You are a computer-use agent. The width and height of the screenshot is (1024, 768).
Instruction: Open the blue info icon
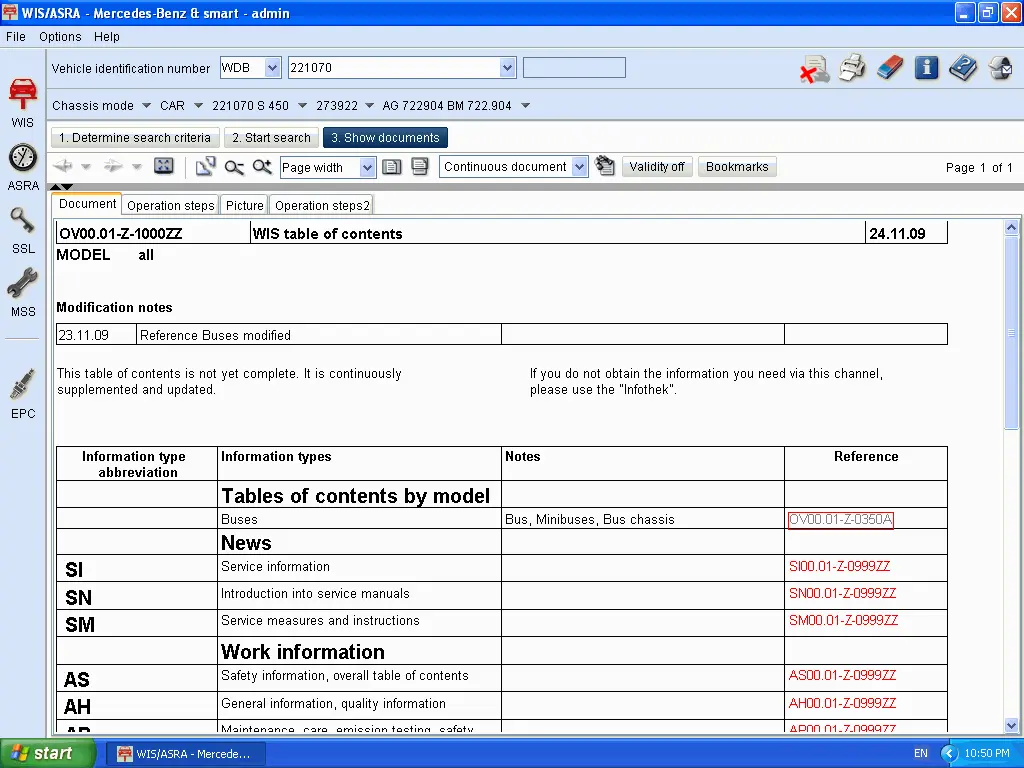(x=926, y=68)
